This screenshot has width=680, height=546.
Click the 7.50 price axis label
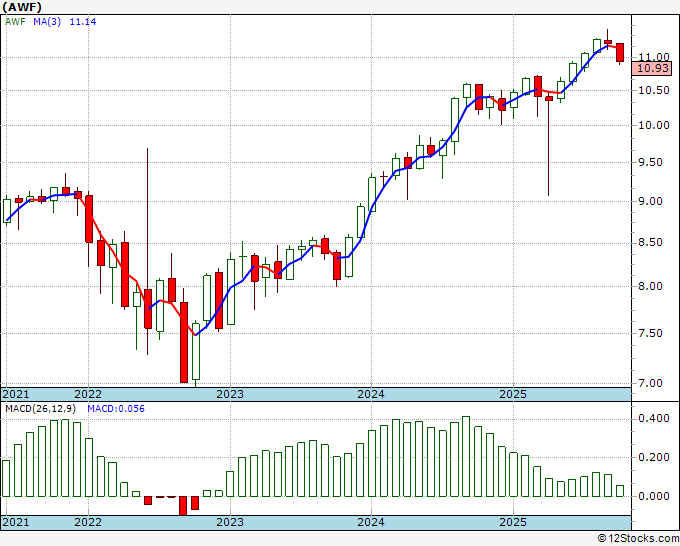pos(650,333)
